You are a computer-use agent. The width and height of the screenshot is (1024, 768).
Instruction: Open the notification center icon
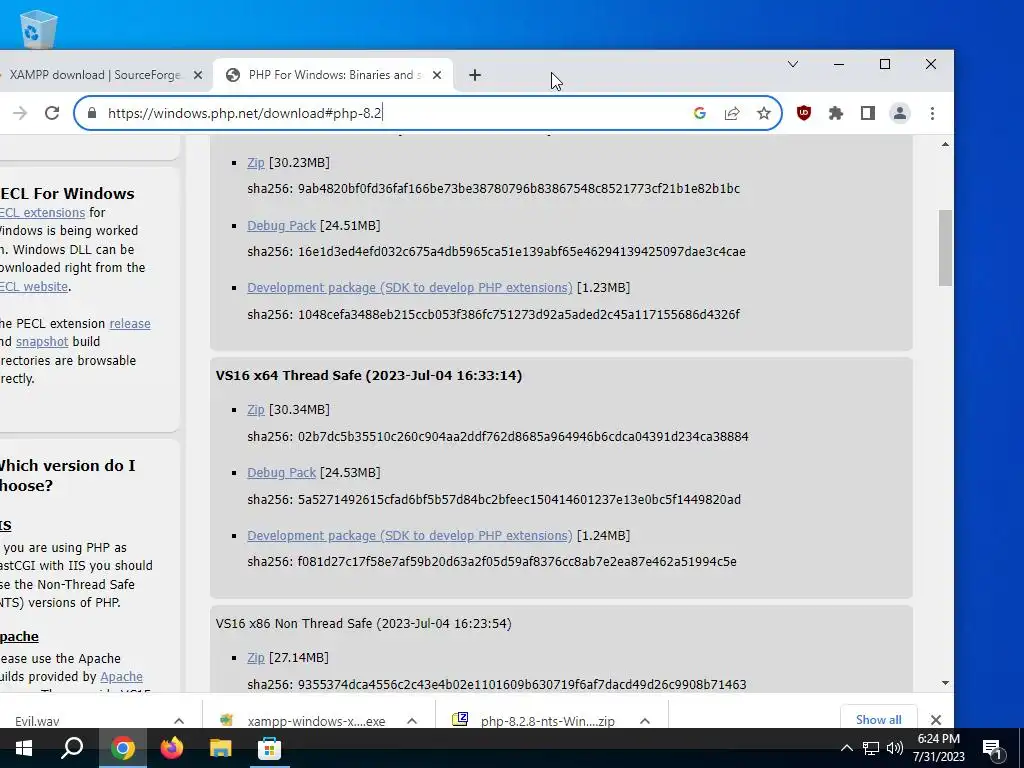click(992, 748)
